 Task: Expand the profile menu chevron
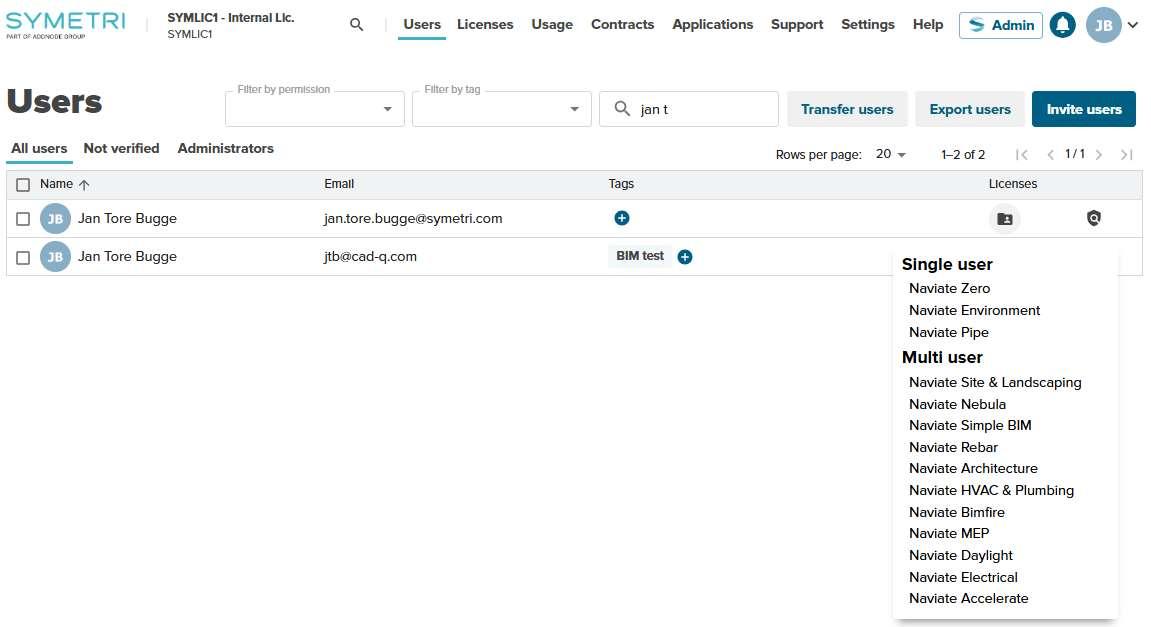(x=1133, y=25)
